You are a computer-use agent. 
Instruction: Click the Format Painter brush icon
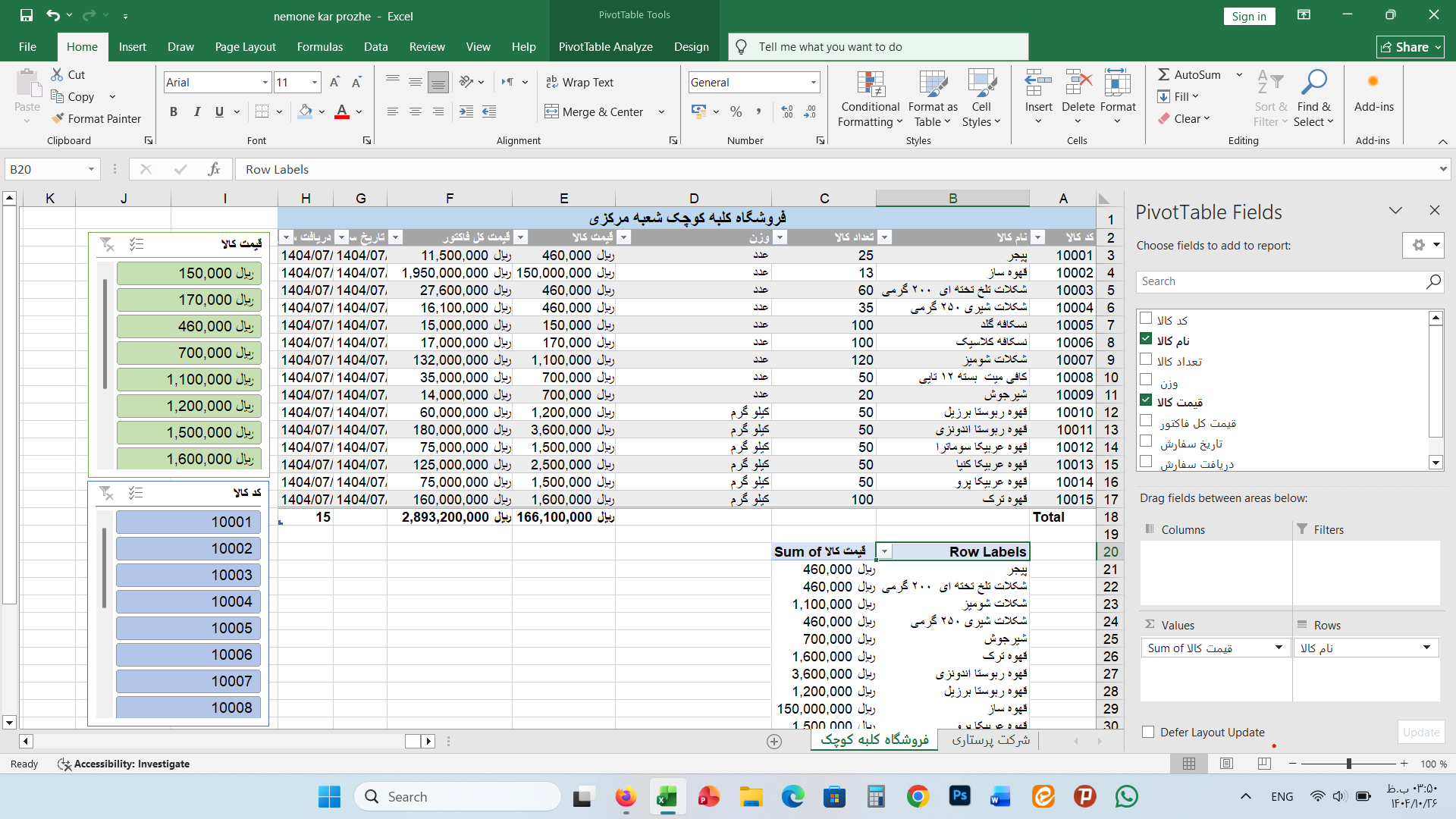[x=58, y=118]
